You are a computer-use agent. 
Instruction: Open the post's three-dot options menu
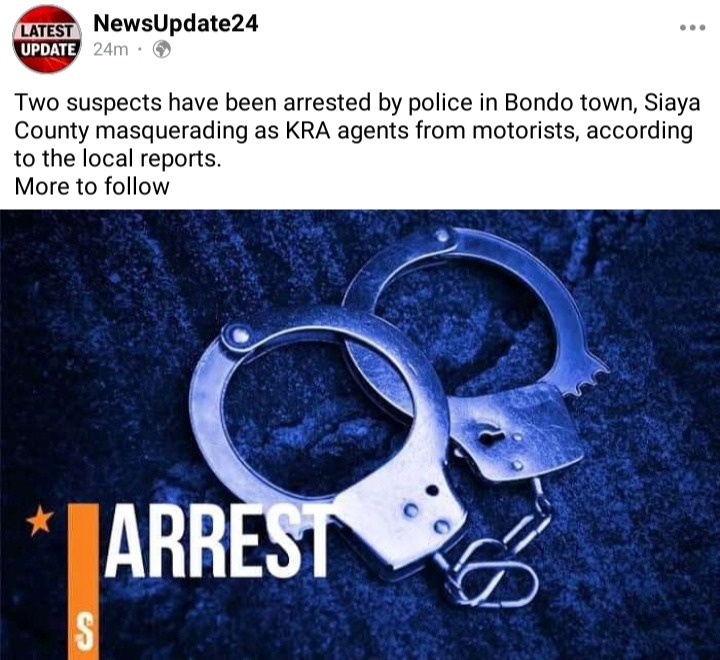692,28
